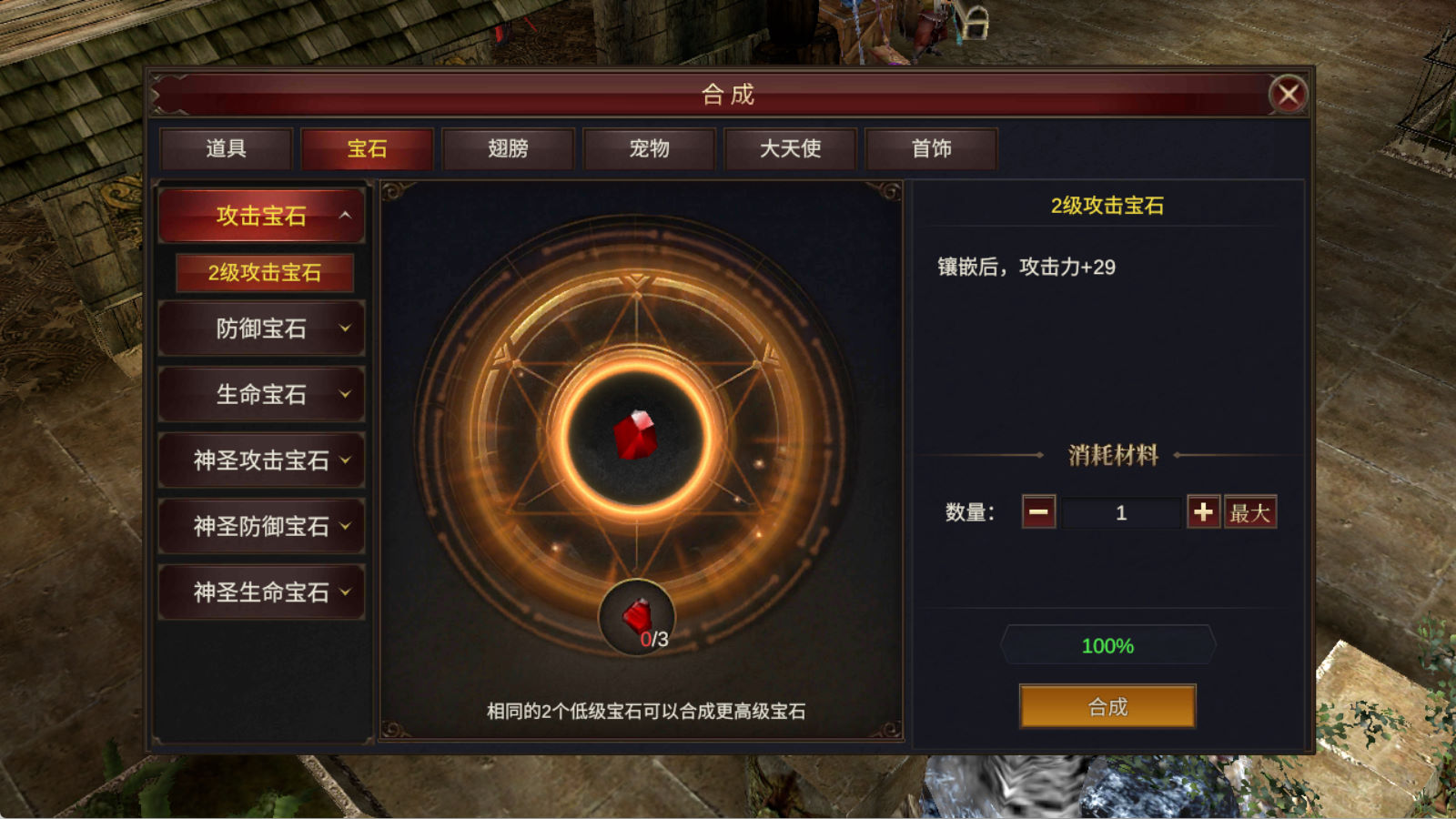Increase quantity with the plus icon
Viewport: 1456px width, 819px height.
(x=1203, y=512)
